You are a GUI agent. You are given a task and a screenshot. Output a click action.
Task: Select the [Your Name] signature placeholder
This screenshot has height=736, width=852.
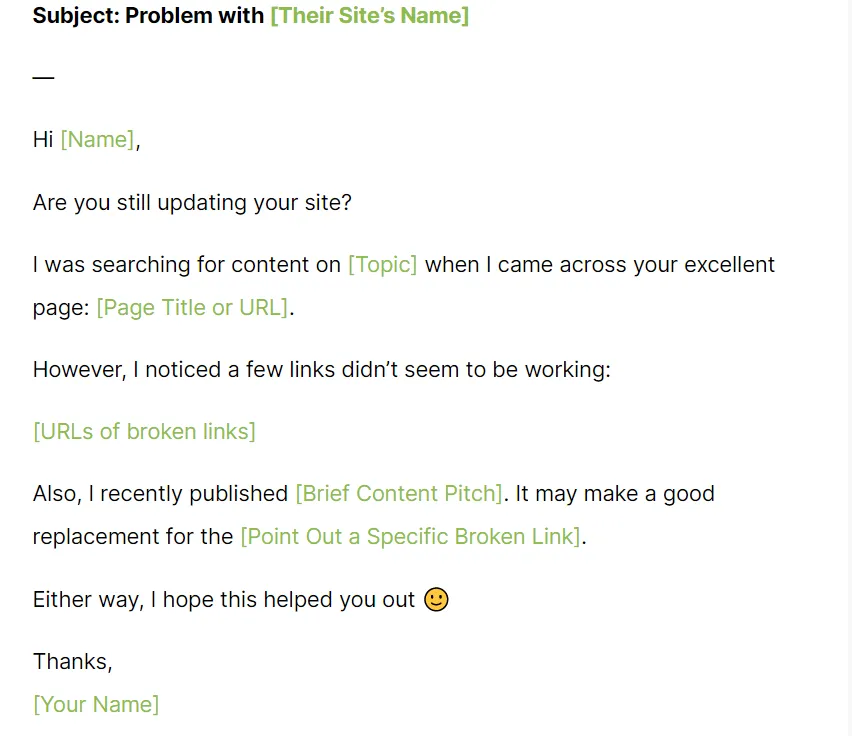96,704
